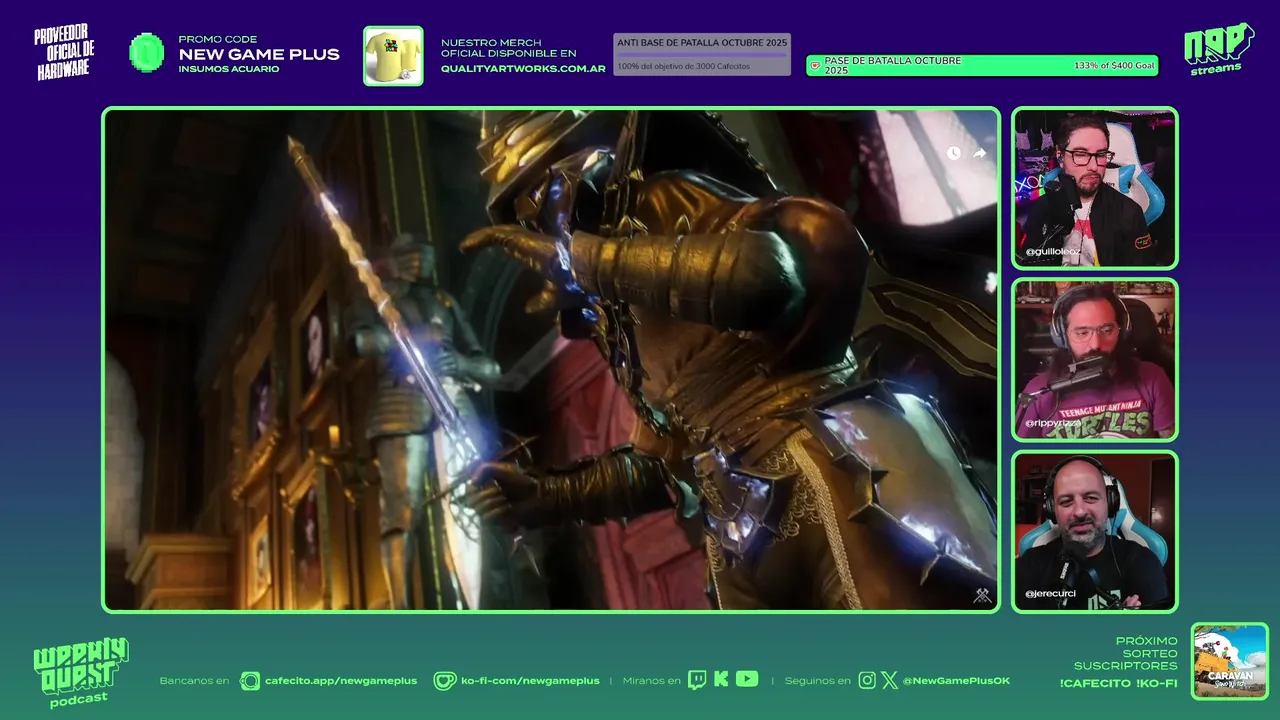The height and width of the screenshot is (720, 1280).
Task: Open the yellow T-shirt merch thumbnail
Action: tap(393, 56)
